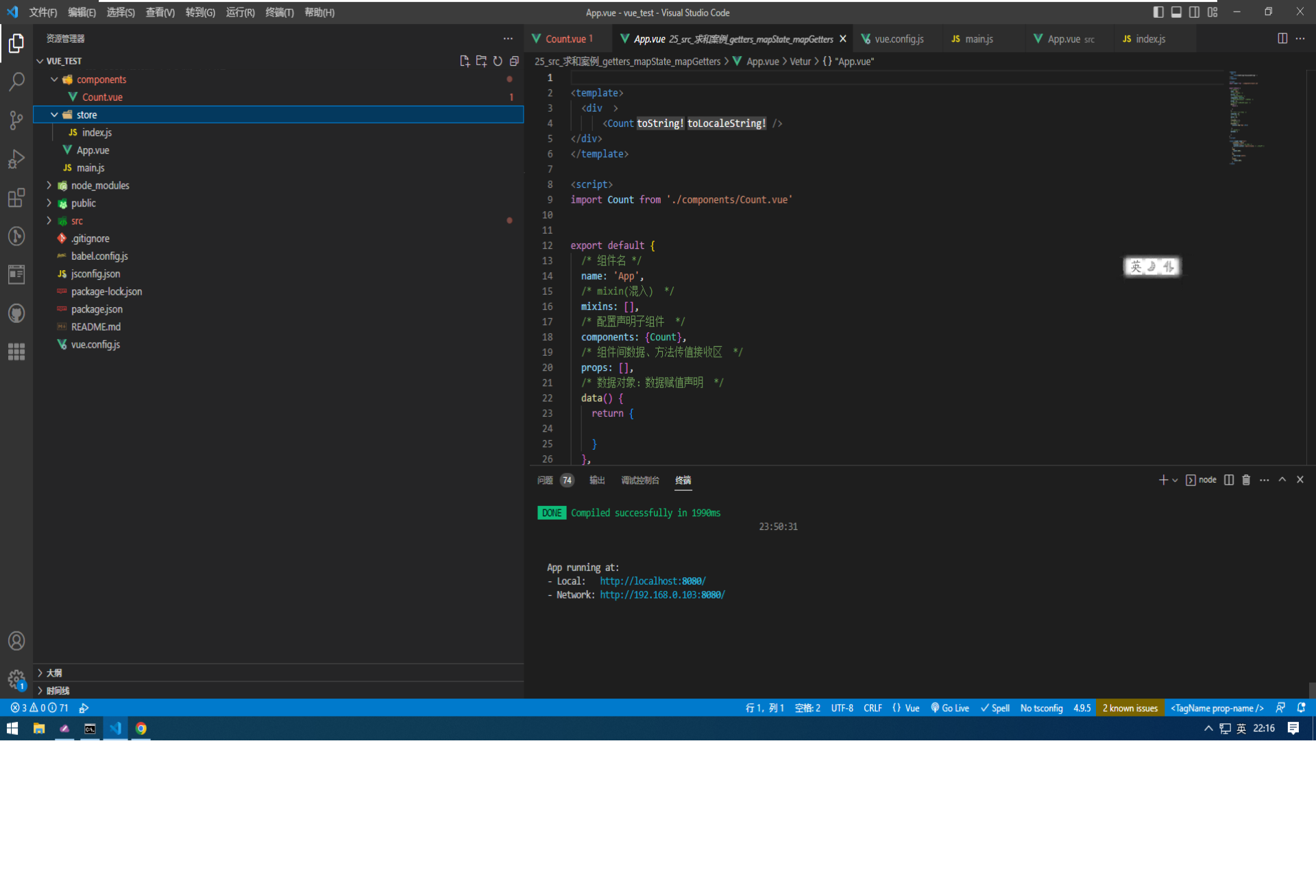
Task: Open the Explorer view in activity bar
Action: [x=16, y=43]
